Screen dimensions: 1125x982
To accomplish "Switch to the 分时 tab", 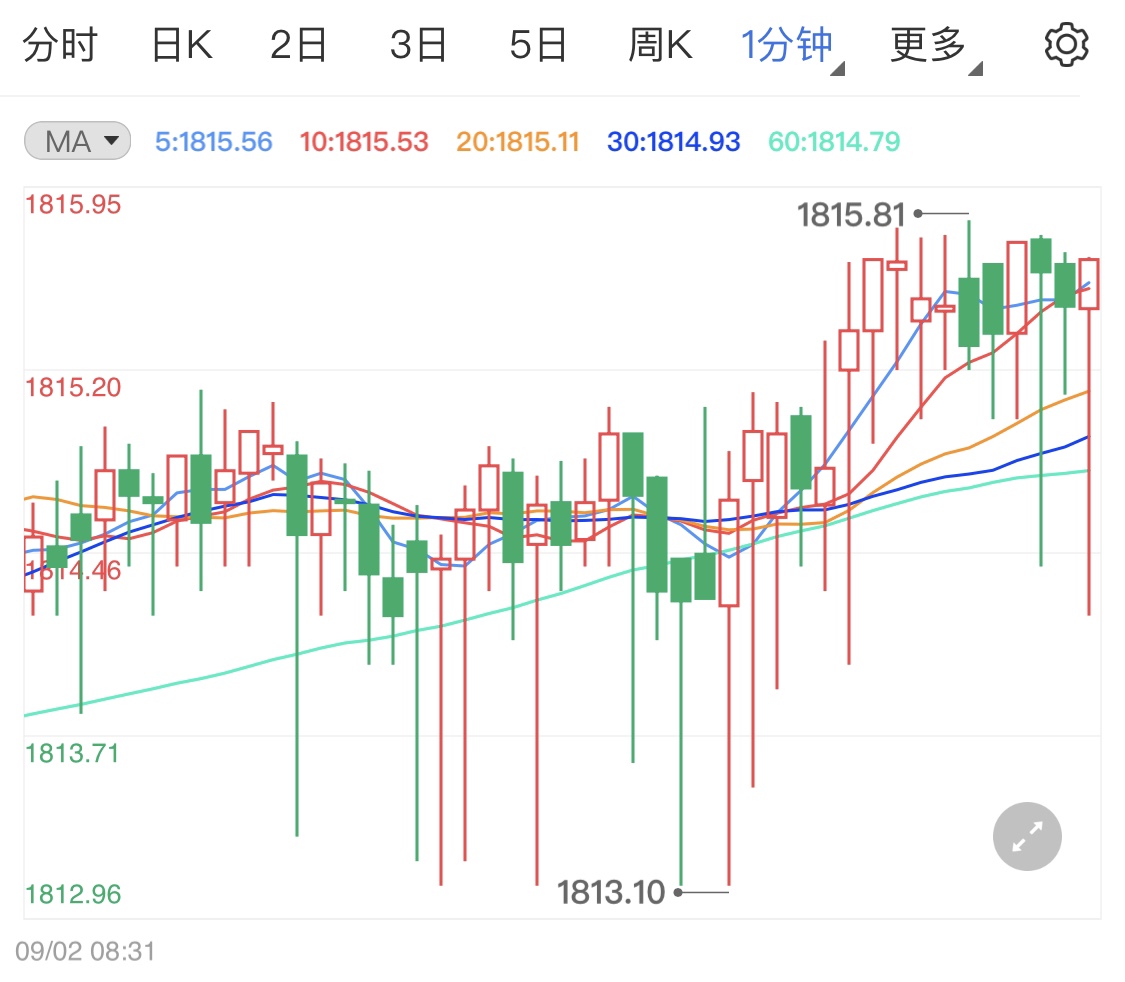I will [x=60, y=45].
